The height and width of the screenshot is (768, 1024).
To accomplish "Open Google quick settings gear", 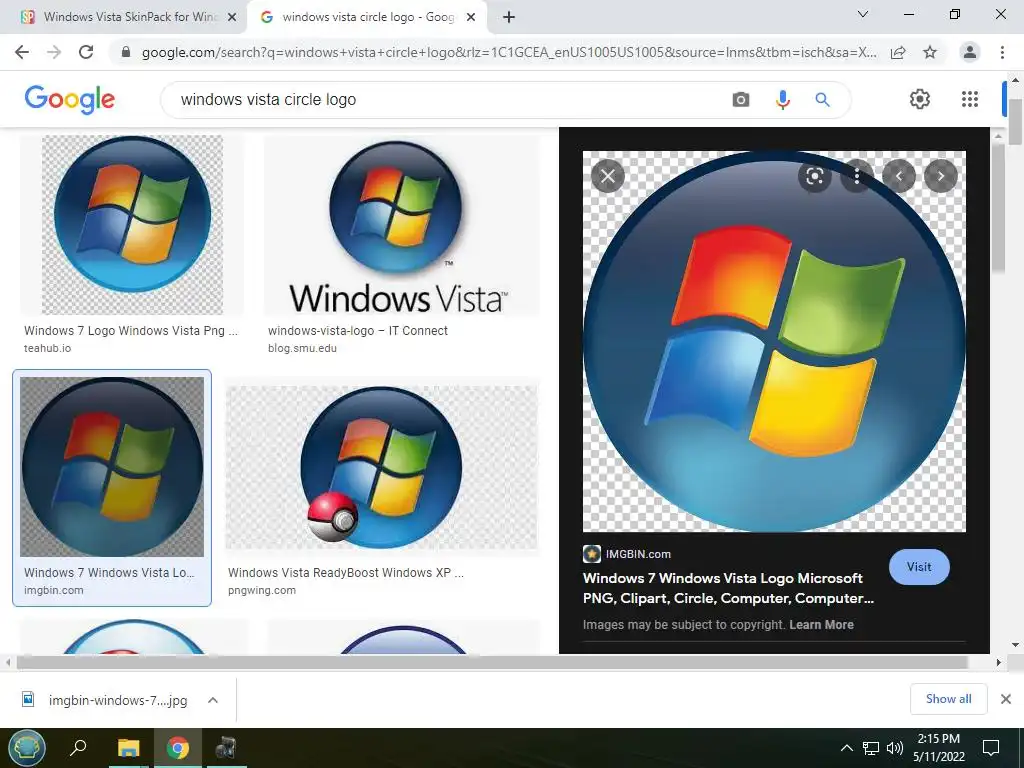I will 920,99.
